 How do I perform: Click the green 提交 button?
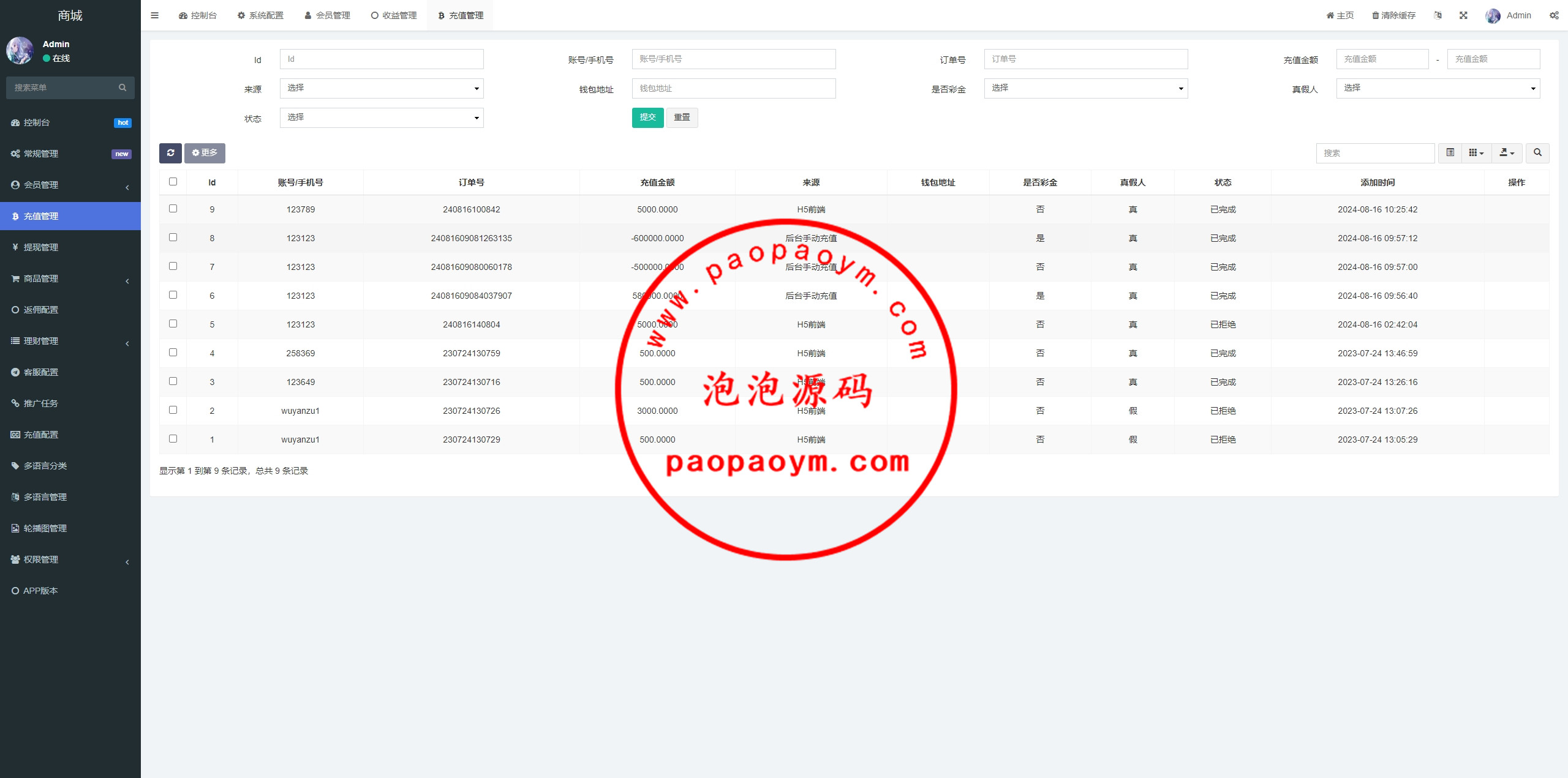click(647, 118)
